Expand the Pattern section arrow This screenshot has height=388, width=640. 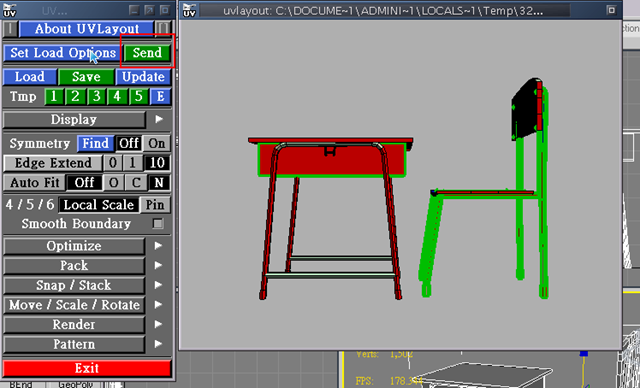[159, 344]
